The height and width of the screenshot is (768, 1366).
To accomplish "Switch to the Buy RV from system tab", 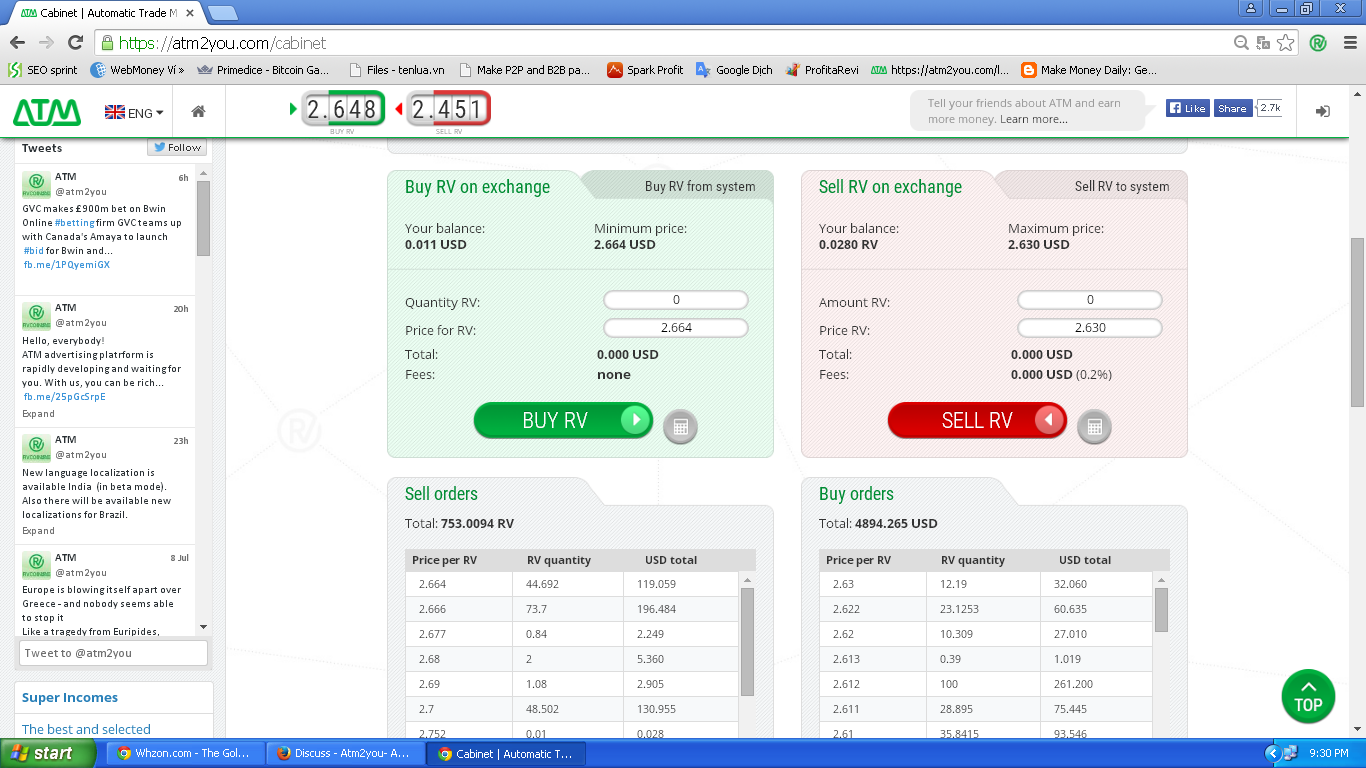I will click(700, 186).
